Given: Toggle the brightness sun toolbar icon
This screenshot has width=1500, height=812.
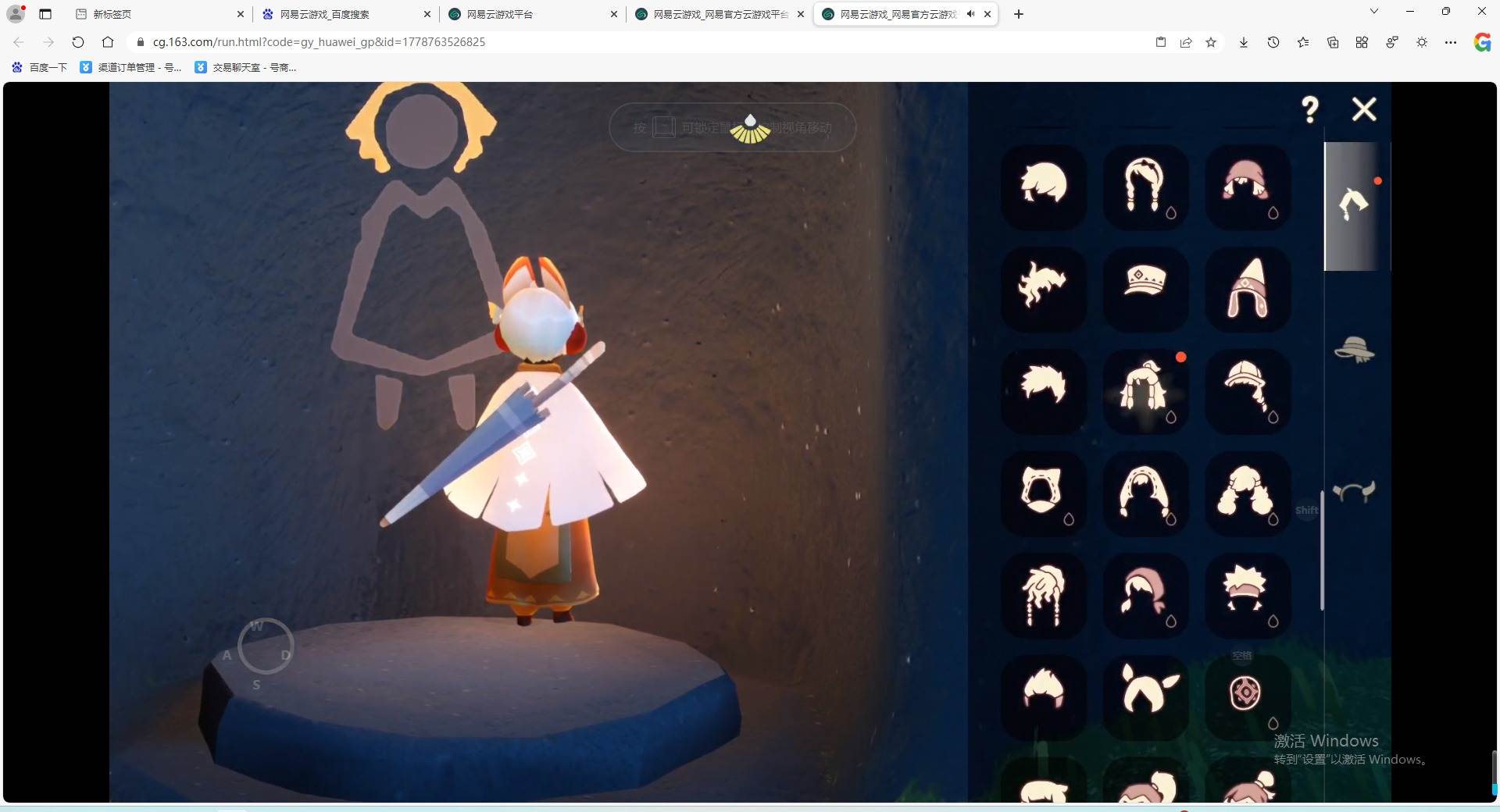Looking at the screenshot, I should (x=1422, y=42).
